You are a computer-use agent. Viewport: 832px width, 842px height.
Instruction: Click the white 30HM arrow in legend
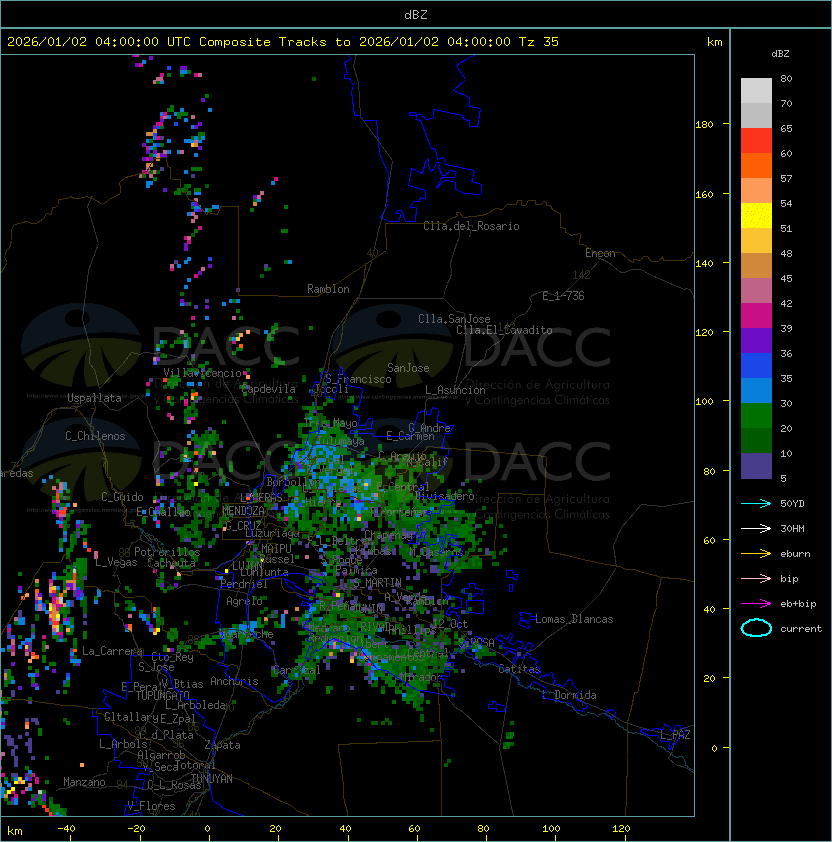point(756,529)
